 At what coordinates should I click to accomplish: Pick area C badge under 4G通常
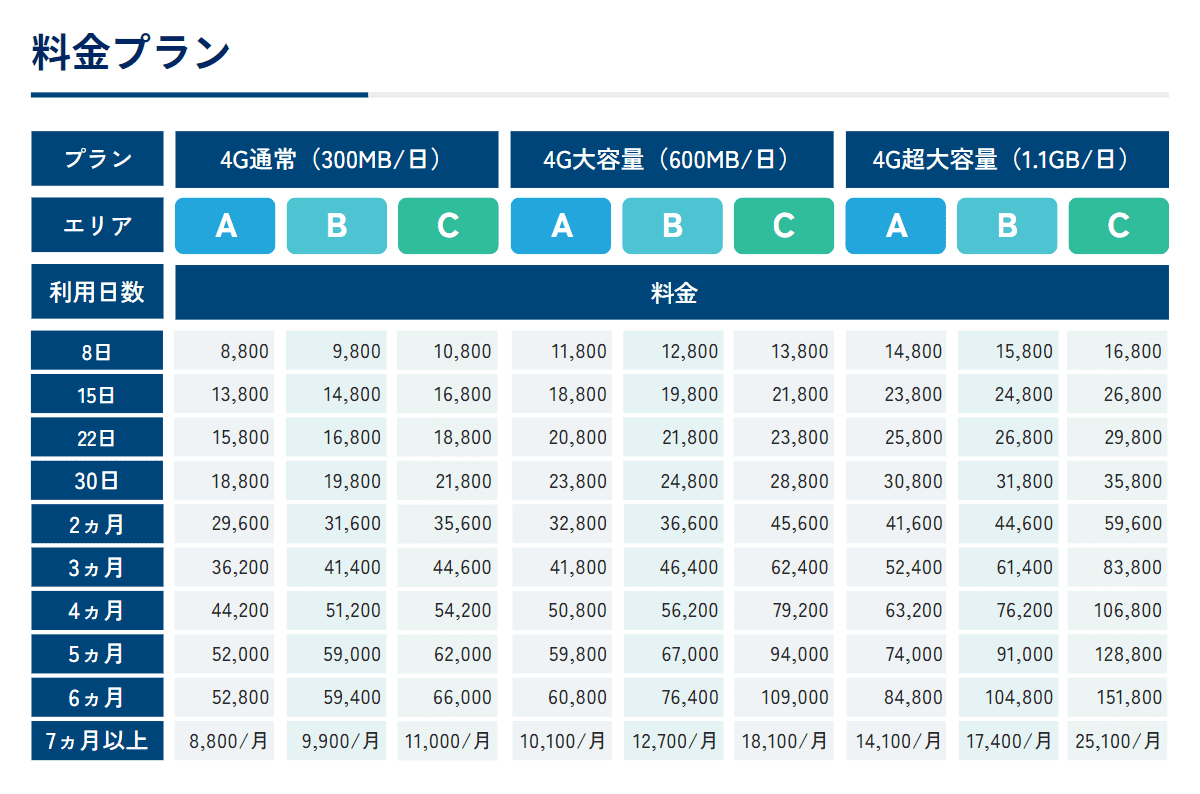[448, 226]
